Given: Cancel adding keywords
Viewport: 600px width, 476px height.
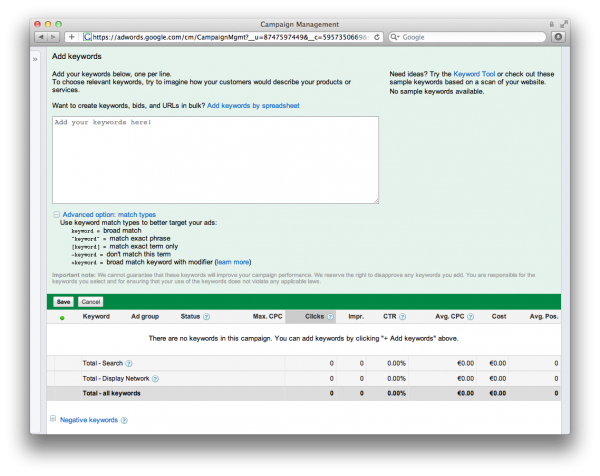Looking at the screenshot, I should [x=91, y=302].
